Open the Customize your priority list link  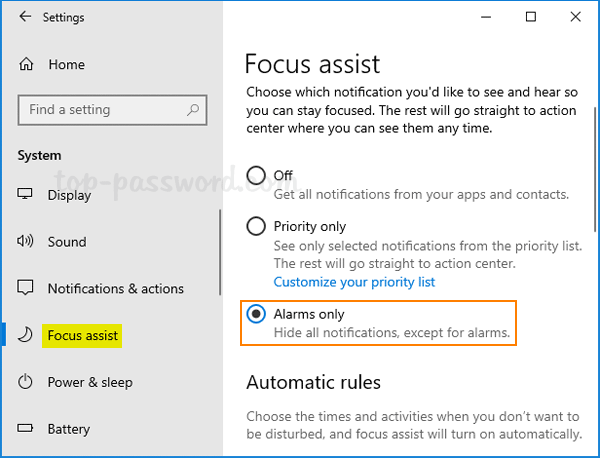[x=354, y=282]
